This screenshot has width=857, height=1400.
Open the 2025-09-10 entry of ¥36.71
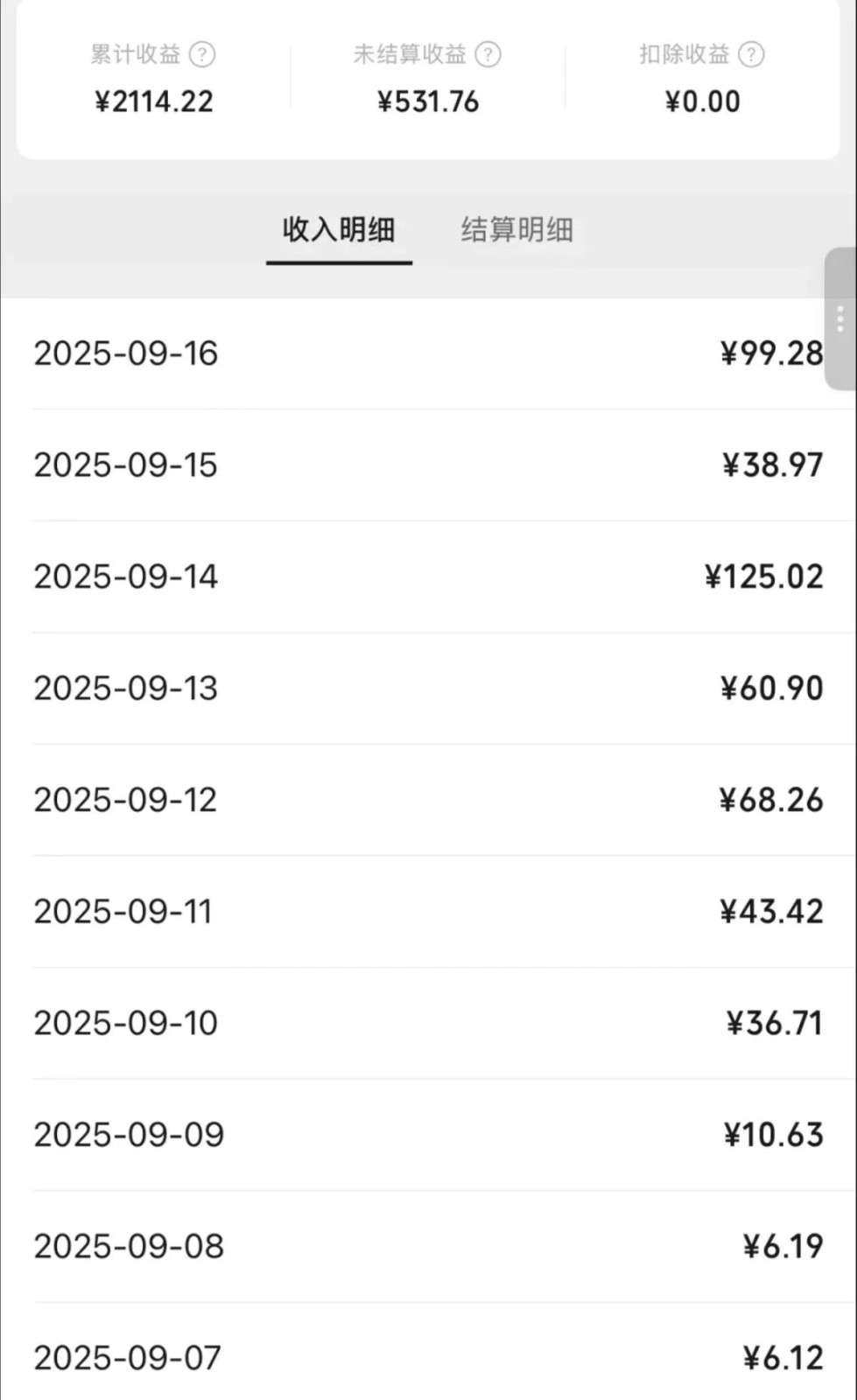428,1023
